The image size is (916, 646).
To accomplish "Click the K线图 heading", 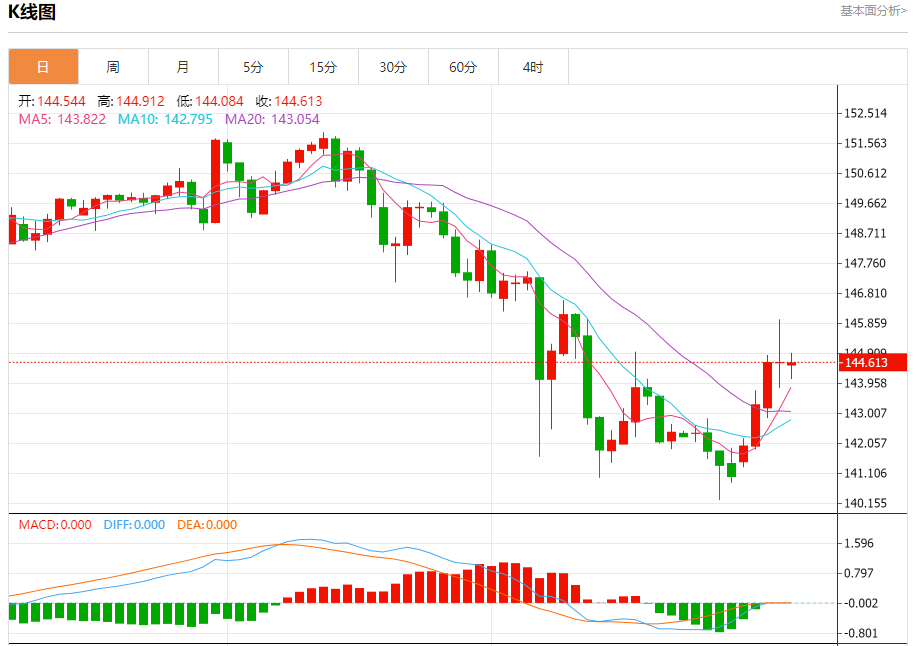I will (x=32, y=12).
